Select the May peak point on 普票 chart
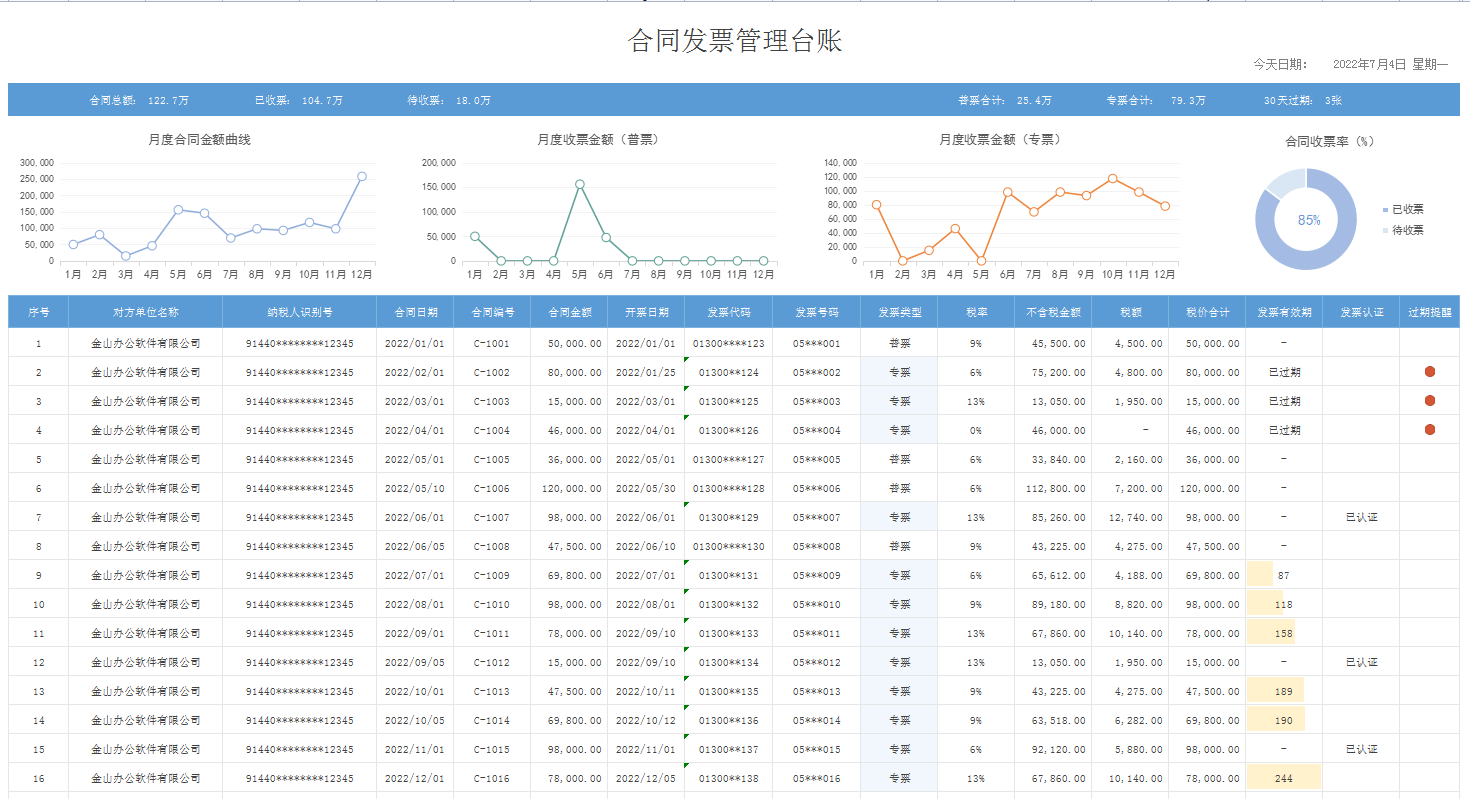Viewport: 1470px width, 799px height. coord(580,184)
